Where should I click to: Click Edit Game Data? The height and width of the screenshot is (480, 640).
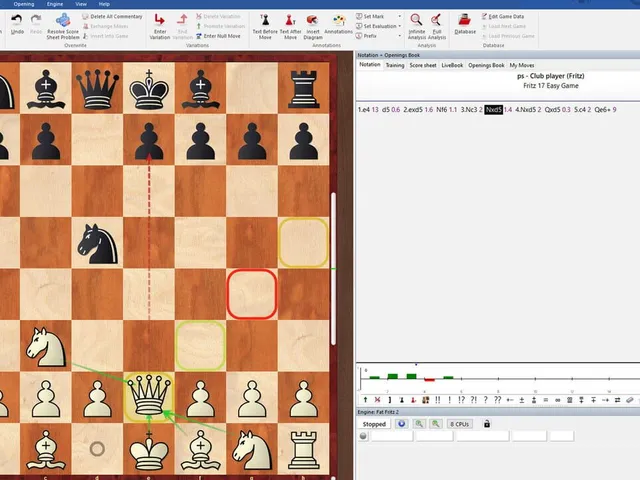coord(503,16)
